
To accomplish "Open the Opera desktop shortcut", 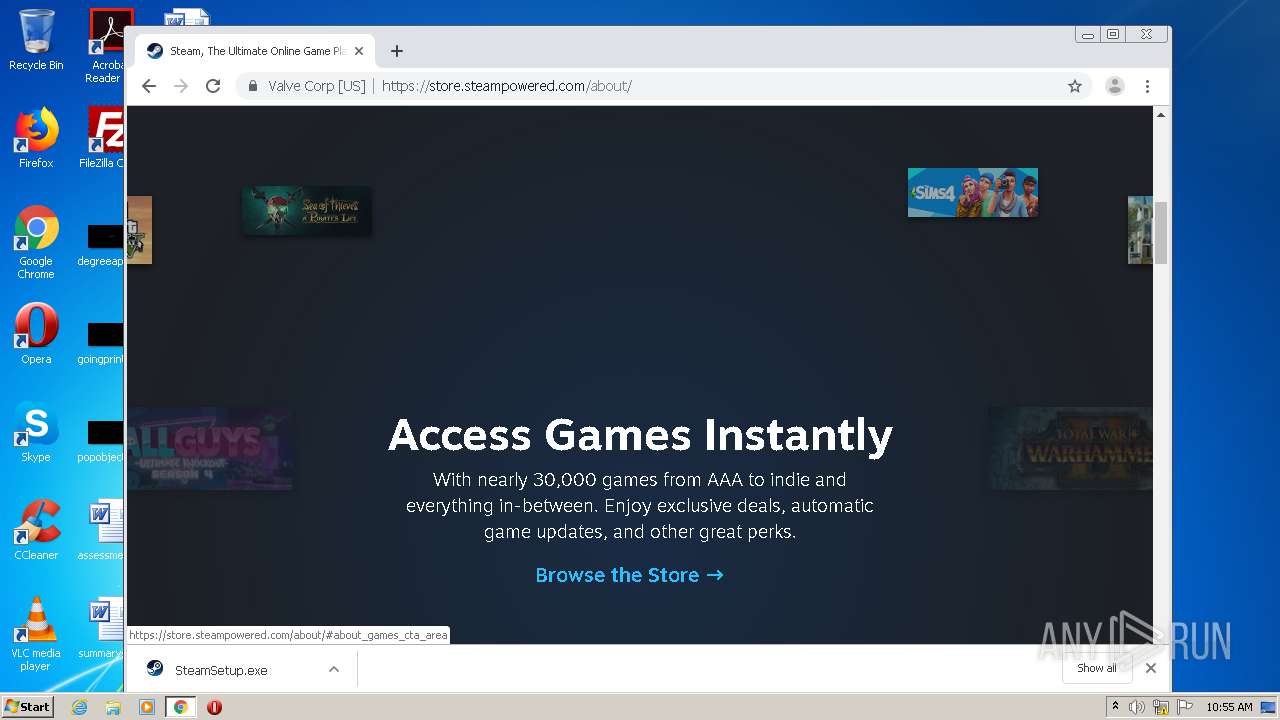I will pyautogui.click(x=36, y=333).
